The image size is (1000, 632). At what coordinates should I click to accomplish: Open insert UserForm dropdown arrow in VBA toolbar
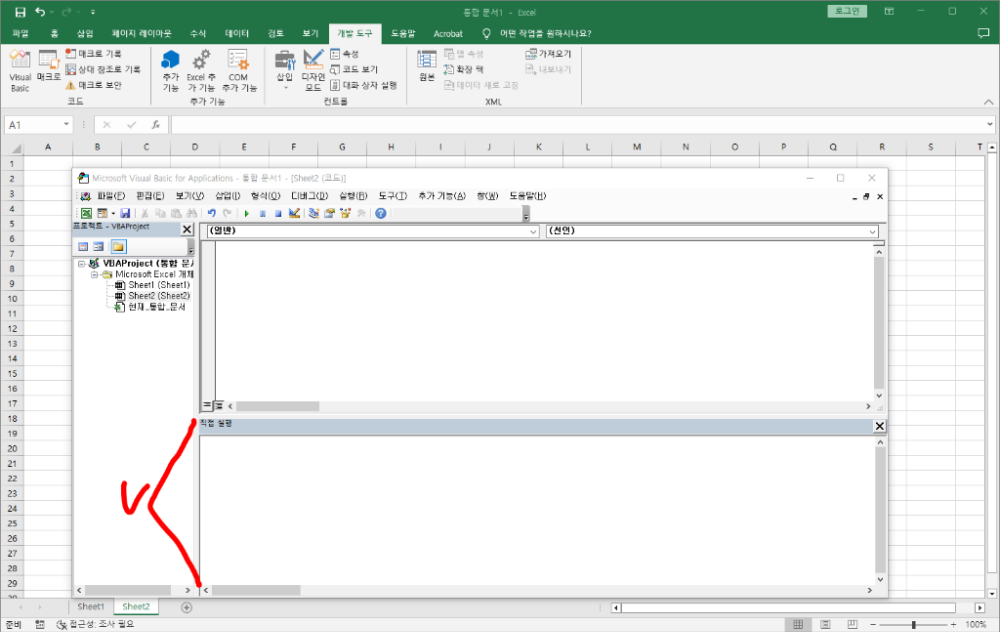coord(113,214)
